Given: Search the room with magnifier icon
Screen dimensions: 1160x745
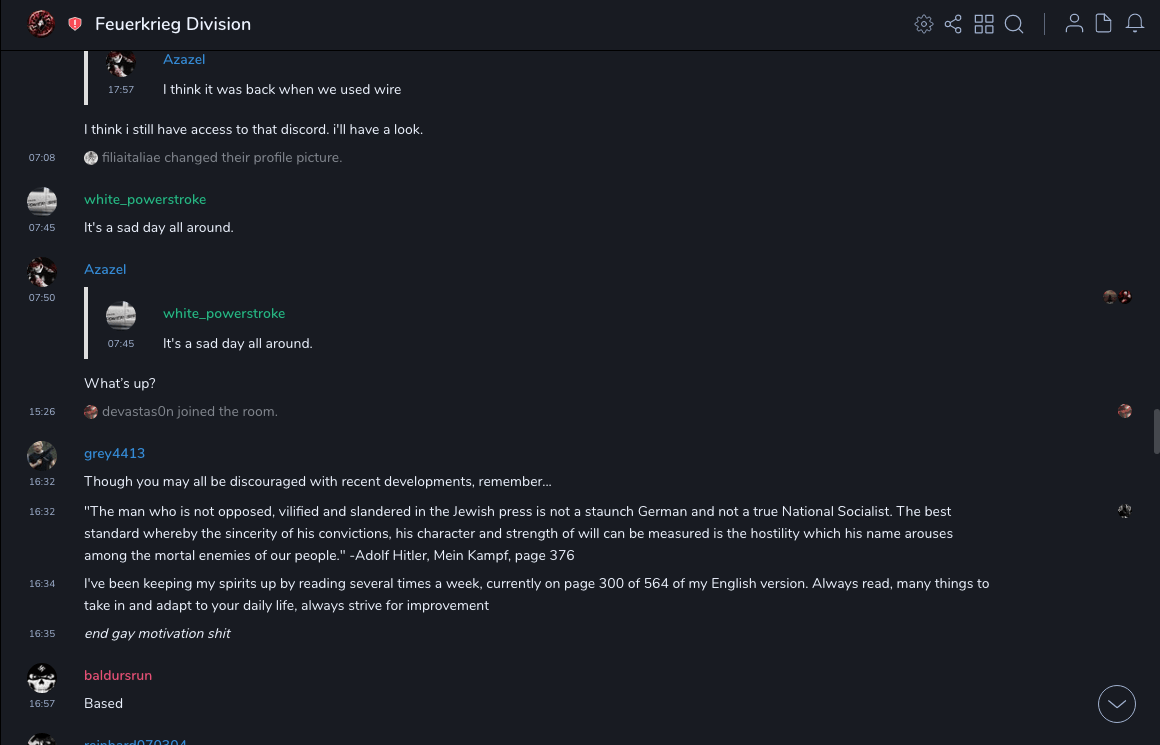Looking at the screenshot, I should coord(1014,24).
